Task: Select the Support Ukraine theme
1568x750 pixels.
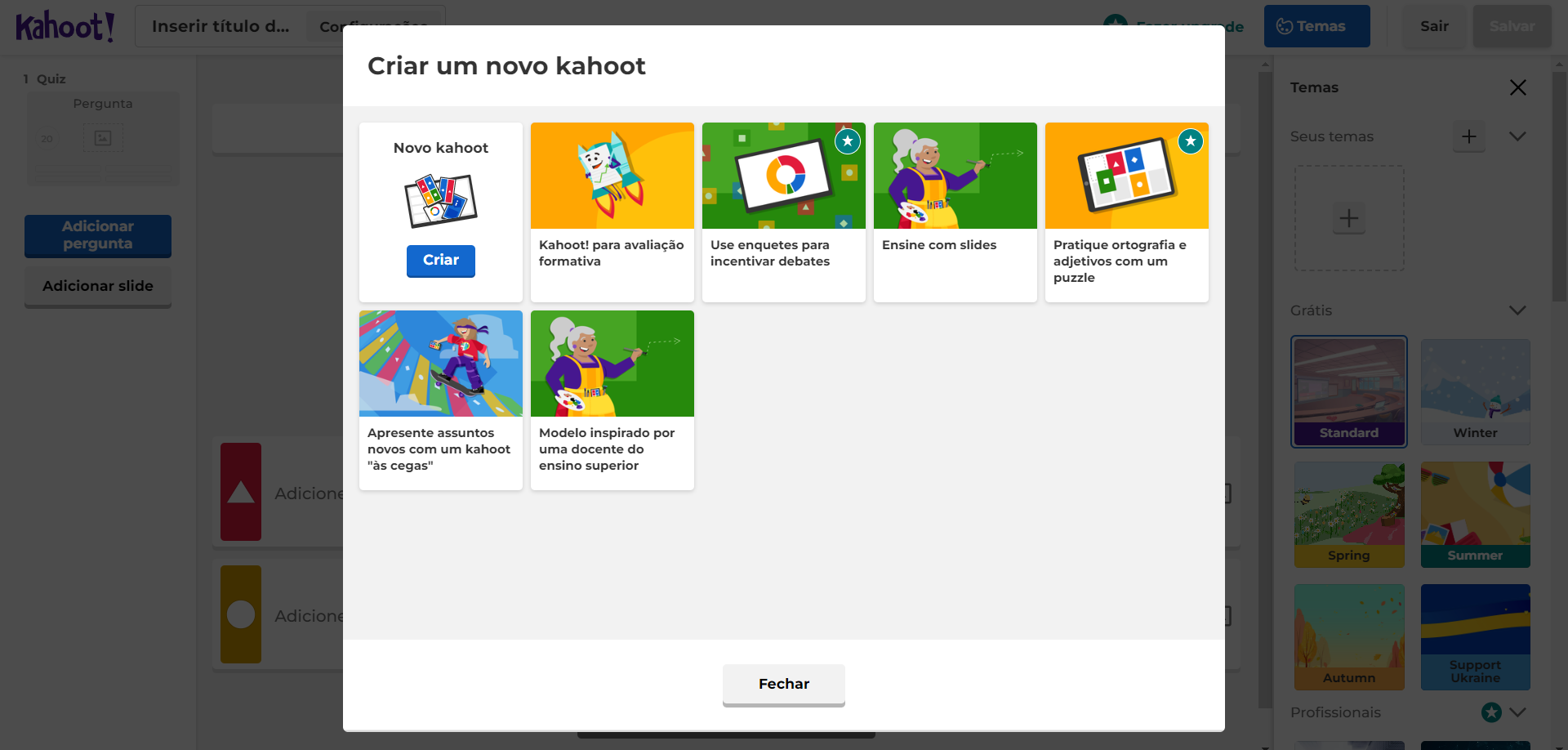Action: tap(1476, 636)
